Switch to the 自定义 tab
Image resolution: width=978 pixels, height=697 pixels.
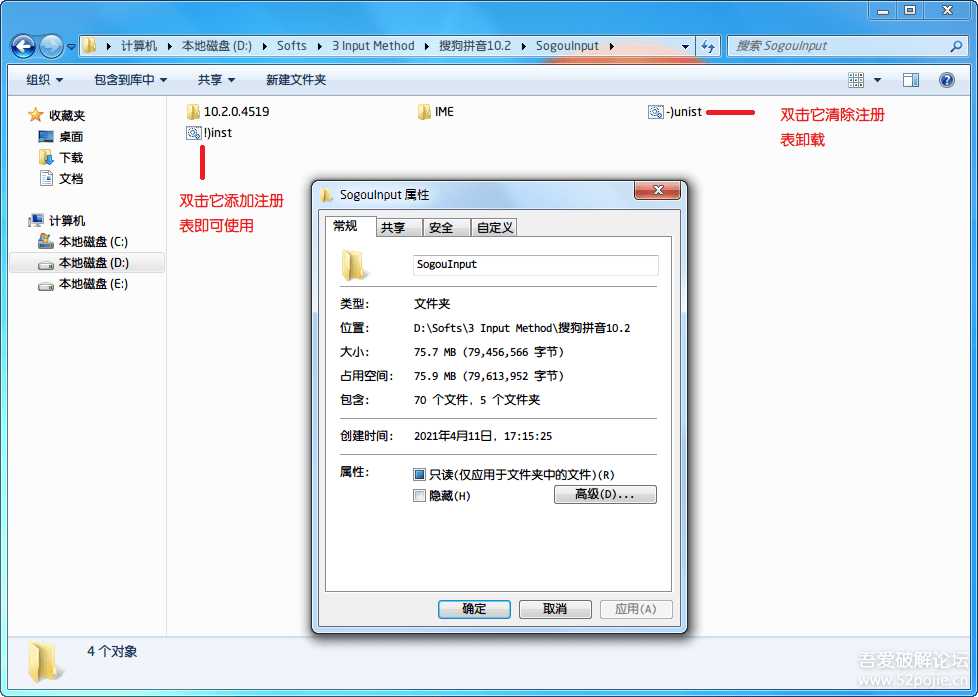[493, 227]
